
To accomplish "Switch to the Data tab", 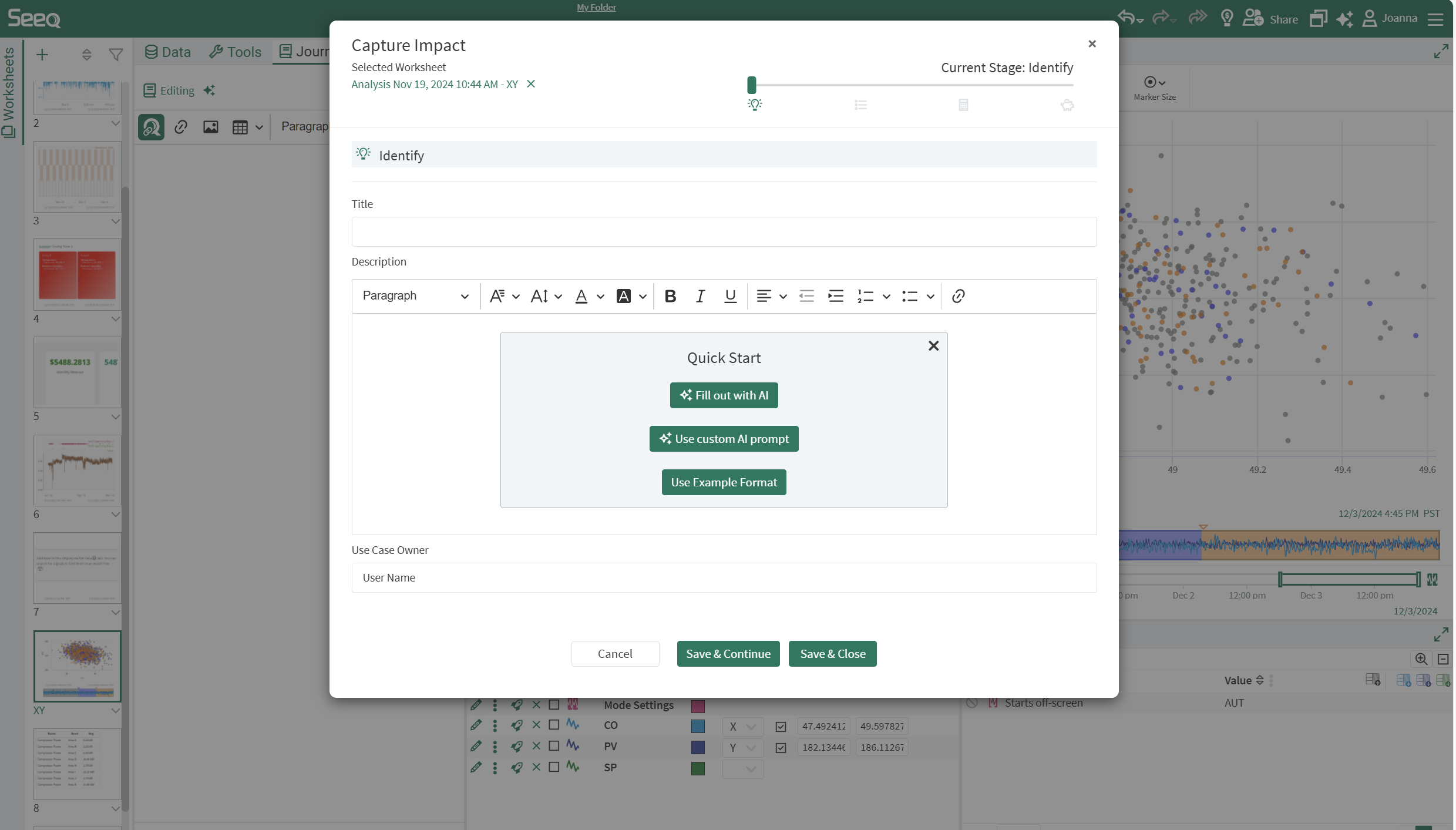I will pos(167,52).
